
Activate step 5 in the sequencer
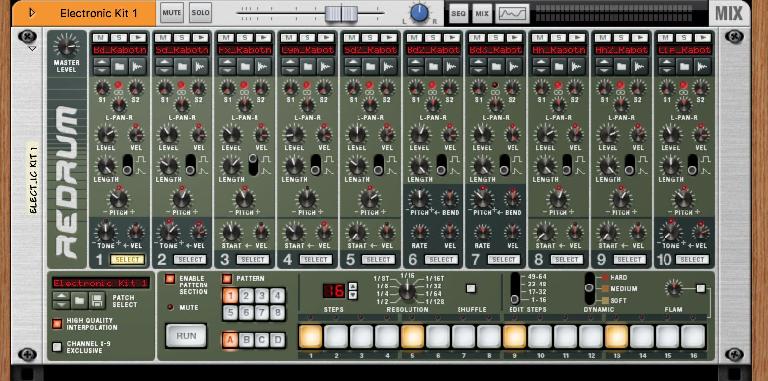pyautogui.click(x=412, y=336)
